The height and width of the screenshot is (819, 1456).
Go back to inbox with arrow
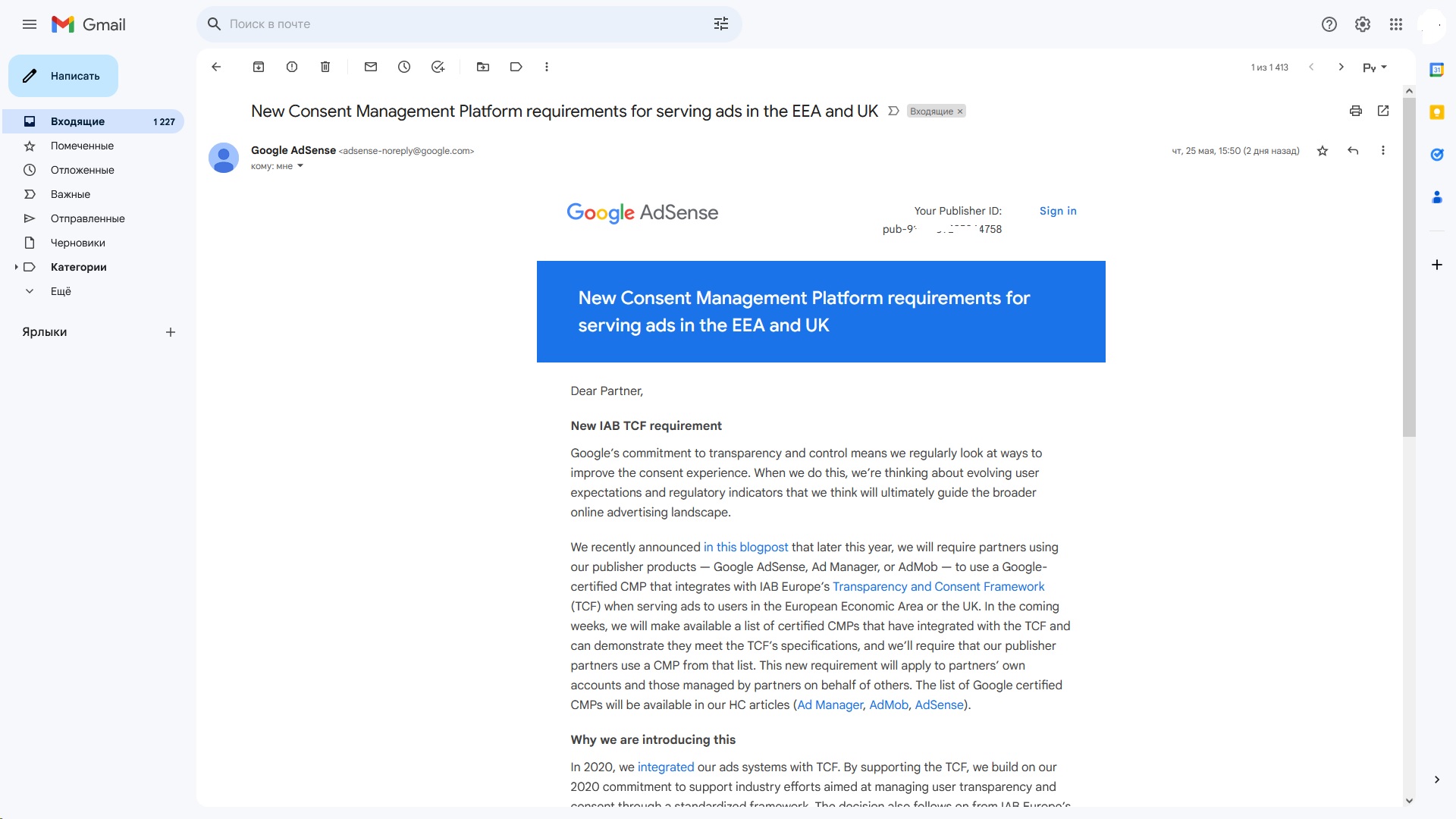click(216, 67)
